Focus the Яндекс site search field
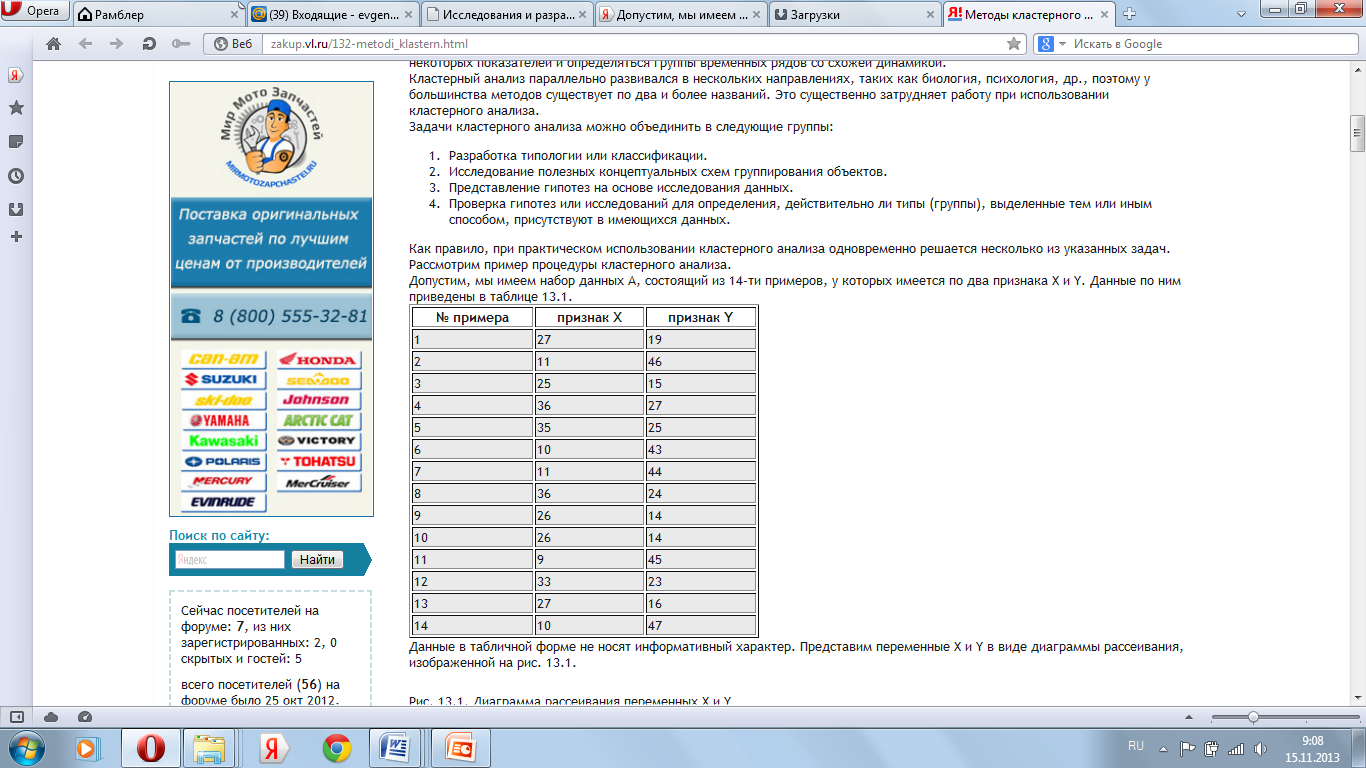Viewport: 1366px width, 768px height. coord(230,560)
